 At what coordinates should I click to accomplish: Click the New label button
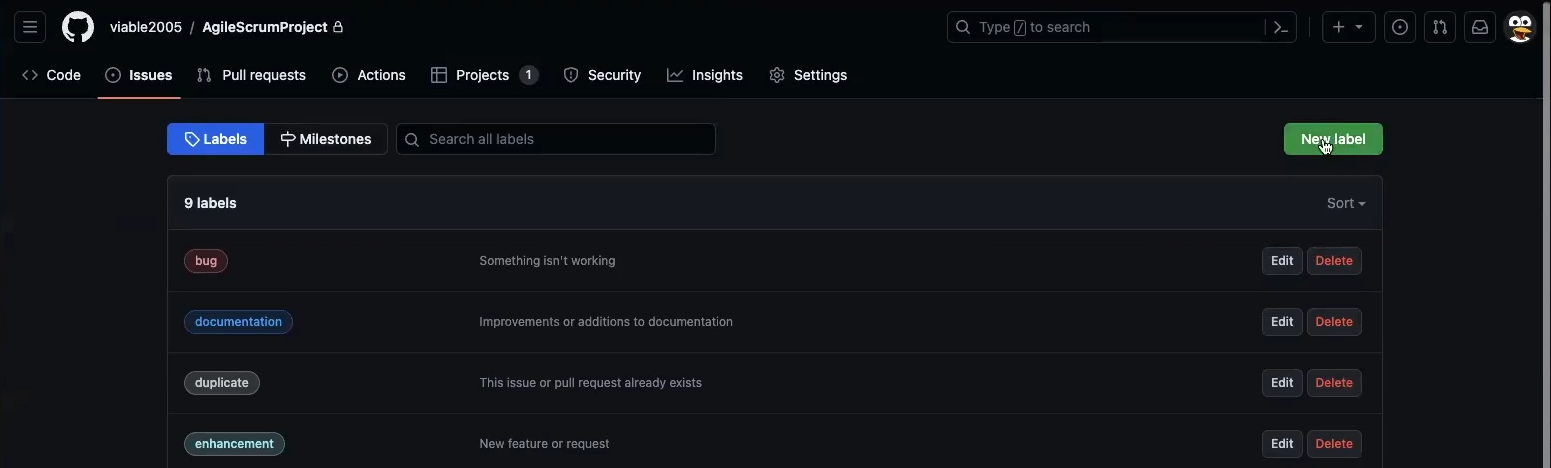pos(1333,139)
